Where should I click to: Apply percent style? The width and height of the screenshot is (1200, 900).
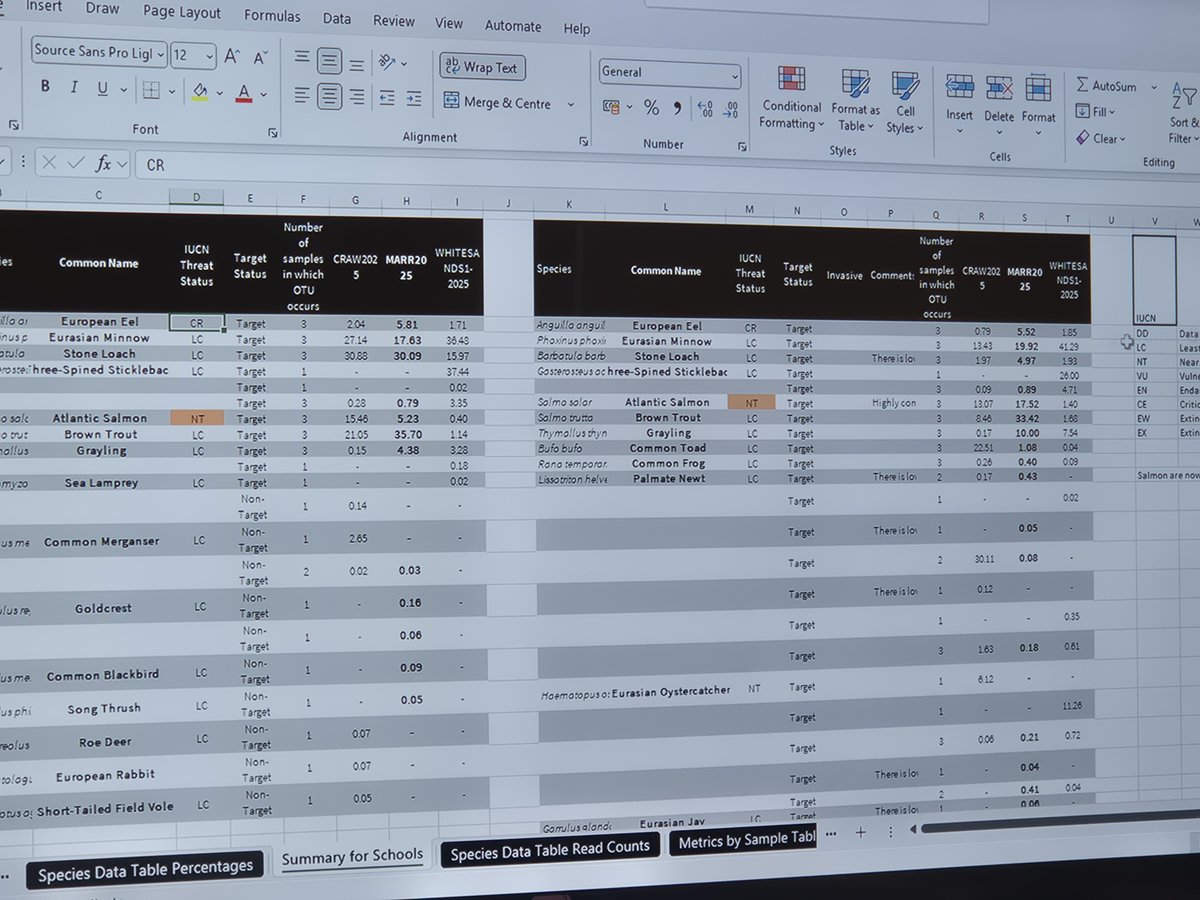(651, 107)
